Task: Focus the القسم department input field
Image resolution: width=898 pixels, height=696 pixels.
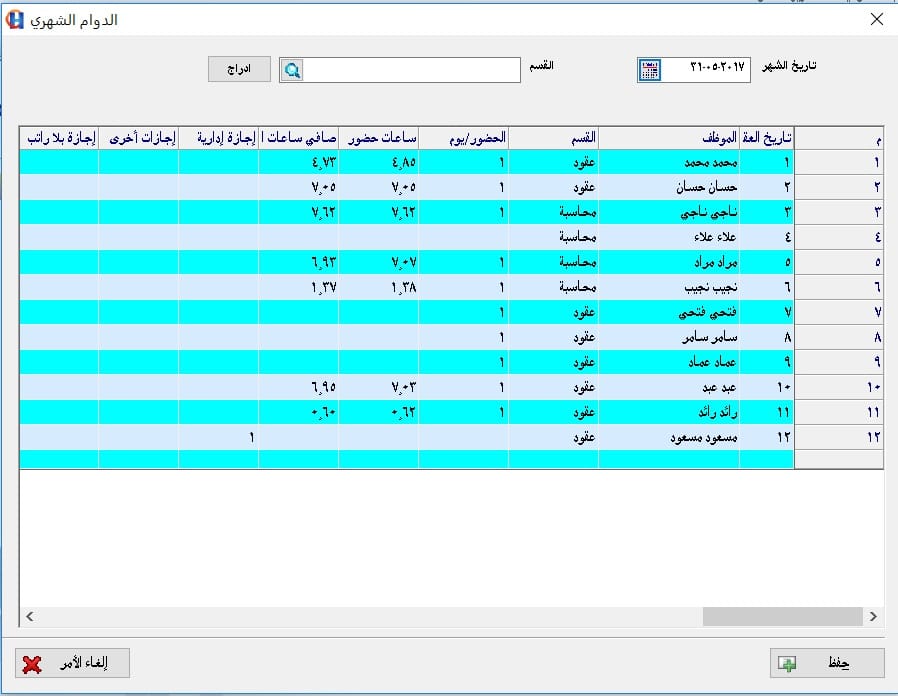Action: (x=411, y=70)
